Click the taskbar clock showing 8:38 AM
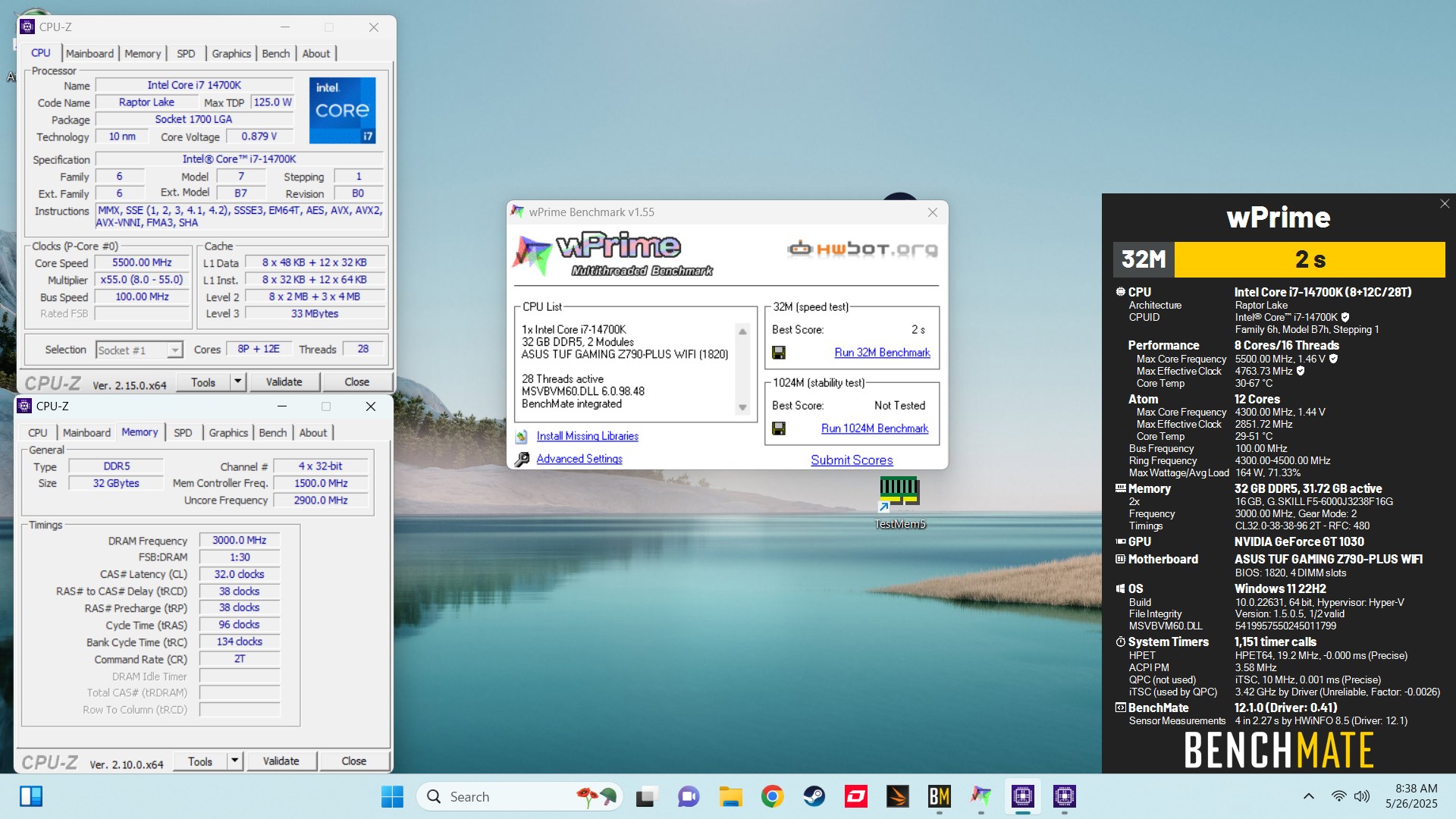1456x819 pixels. [1411, 796]
